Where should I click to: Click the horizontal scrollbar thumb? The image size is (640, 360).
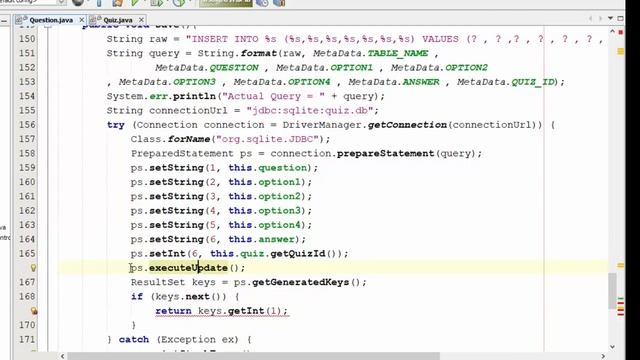pyautogui.click(x=253, y=356)
